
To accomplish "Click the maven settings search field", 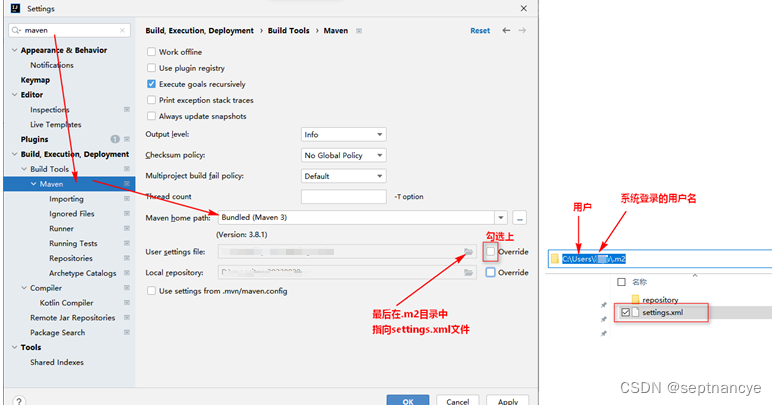I will (69, 30).
